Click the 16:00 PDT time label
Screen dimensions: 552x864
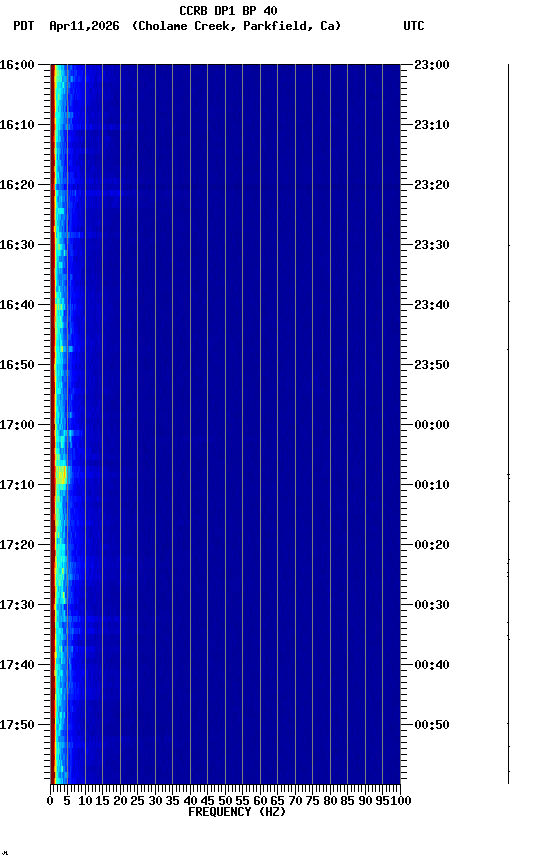(17, 65)
